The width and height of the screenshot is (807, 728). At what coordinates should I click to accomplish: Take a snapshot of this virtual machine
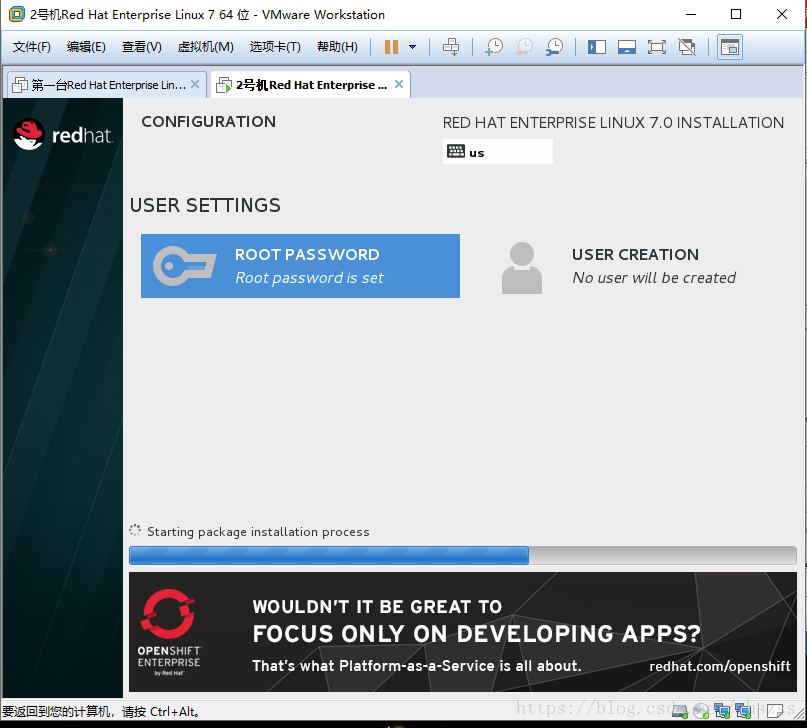[494, 47]
